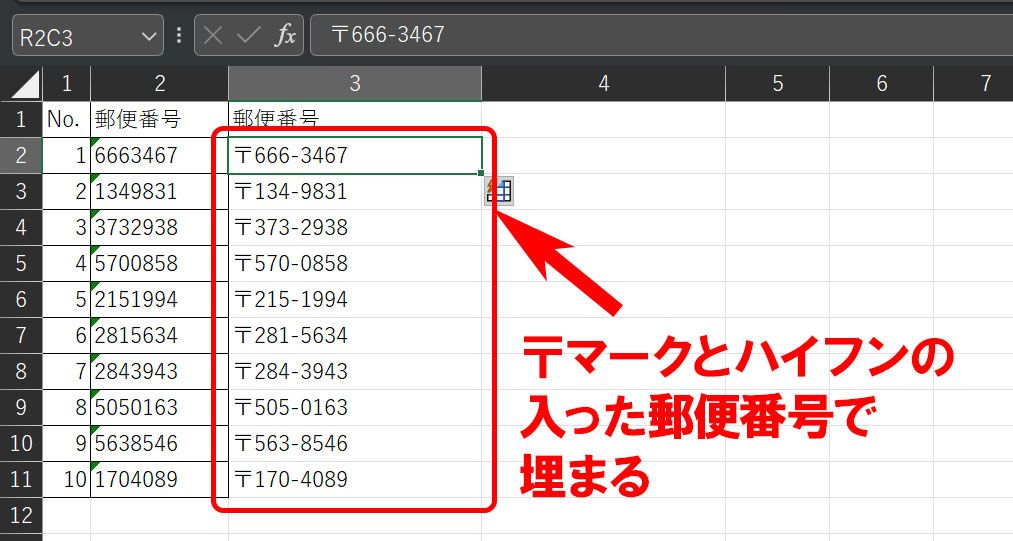Click cell containing 〒134-9831
The width and height of the screenshot is (1013, 541).
(354, 192)
